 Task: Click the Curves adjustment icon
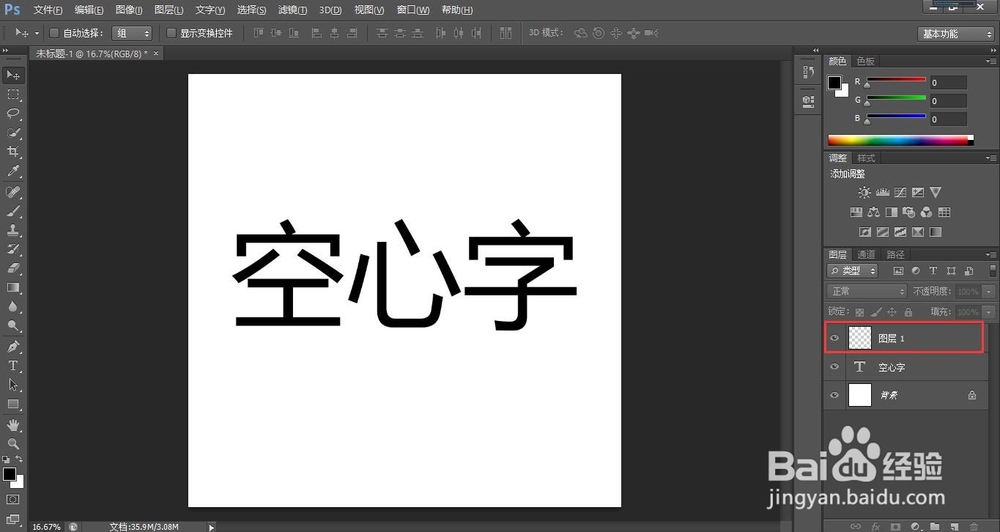pyautogui.click(x=900, y=192)
